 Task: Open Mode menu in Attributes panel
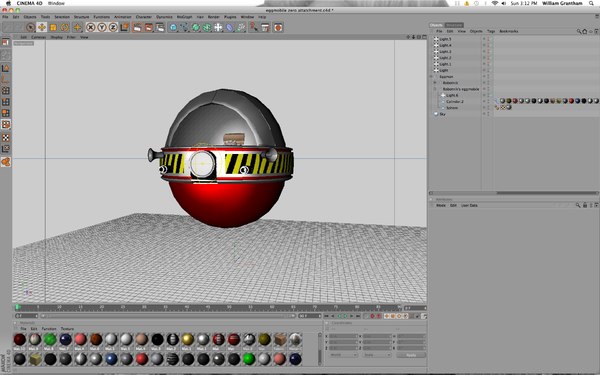441,205
